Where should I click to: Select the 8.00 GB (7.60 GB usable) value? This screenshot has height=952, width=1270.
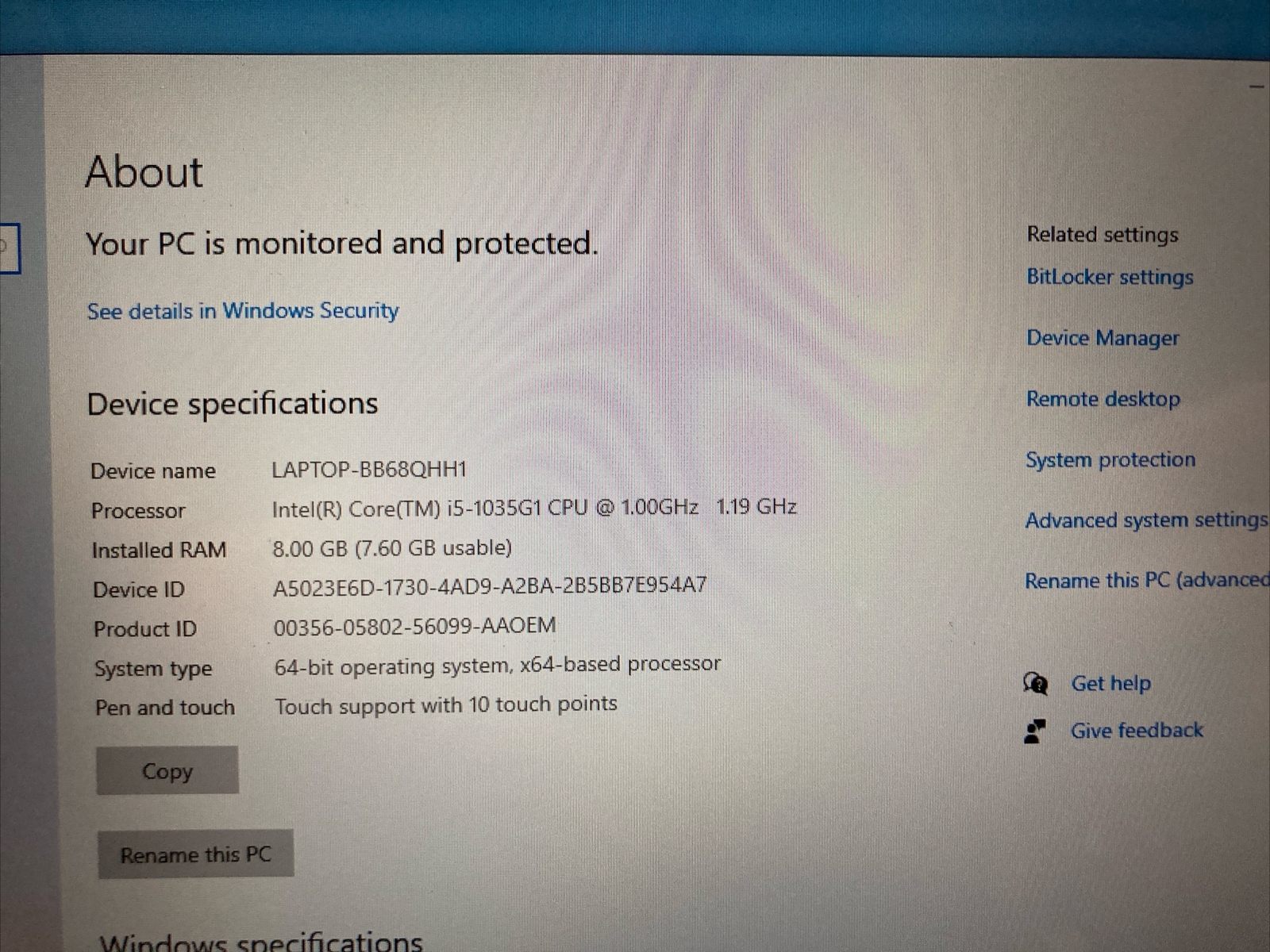point(392,548)
